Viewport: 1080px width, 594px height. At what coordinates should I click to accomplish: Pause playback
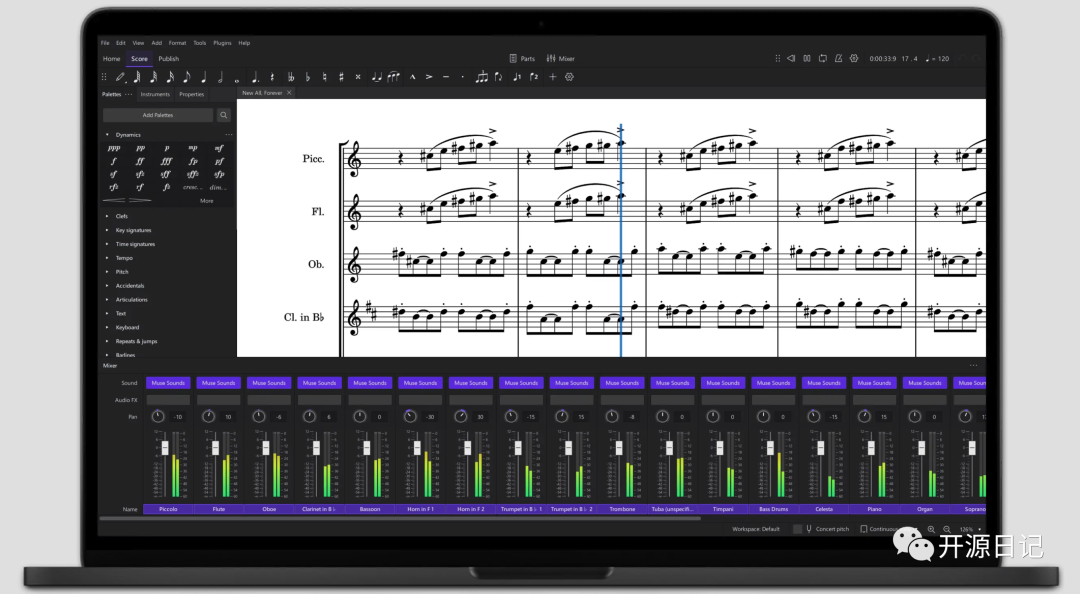click(x=807, y=59)
